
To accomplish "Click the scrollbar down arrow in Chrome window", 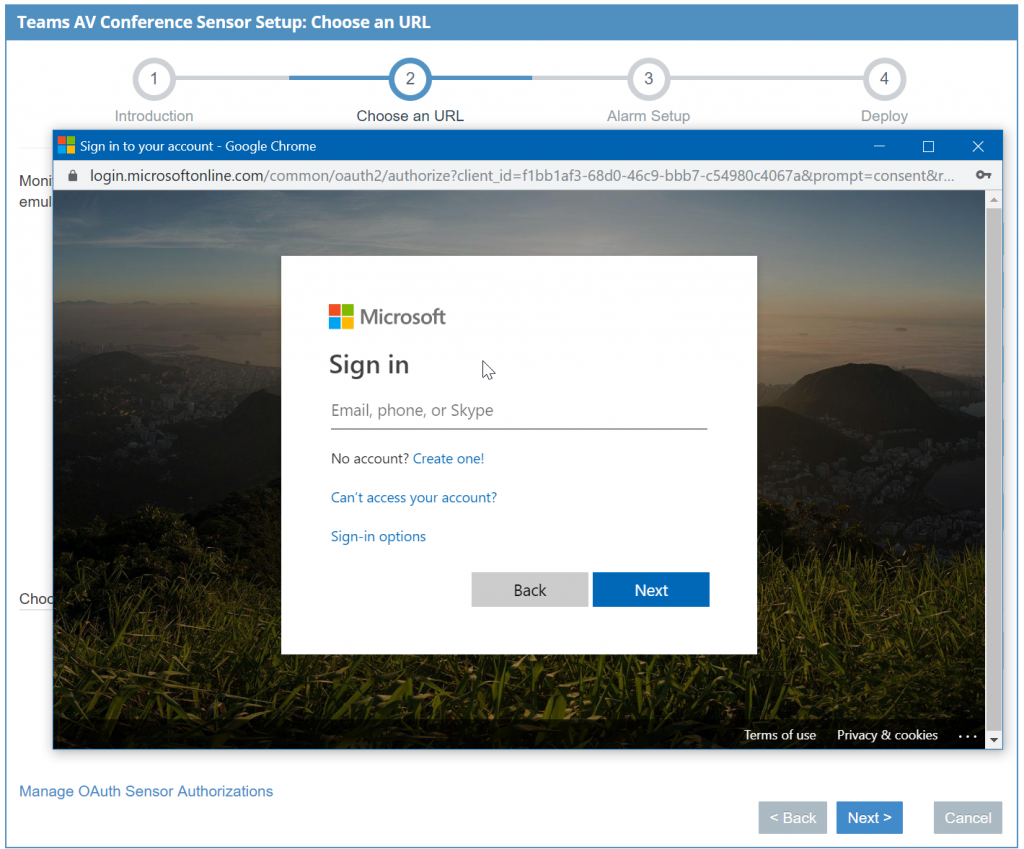I will pos(994,739).
